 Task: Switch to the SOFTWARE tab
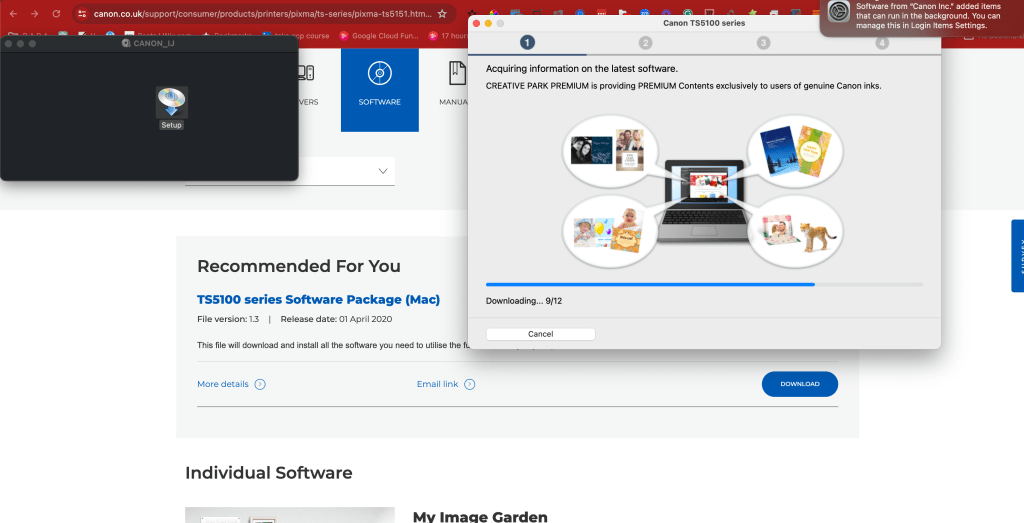pyautogui.click(x=379, y=89)
